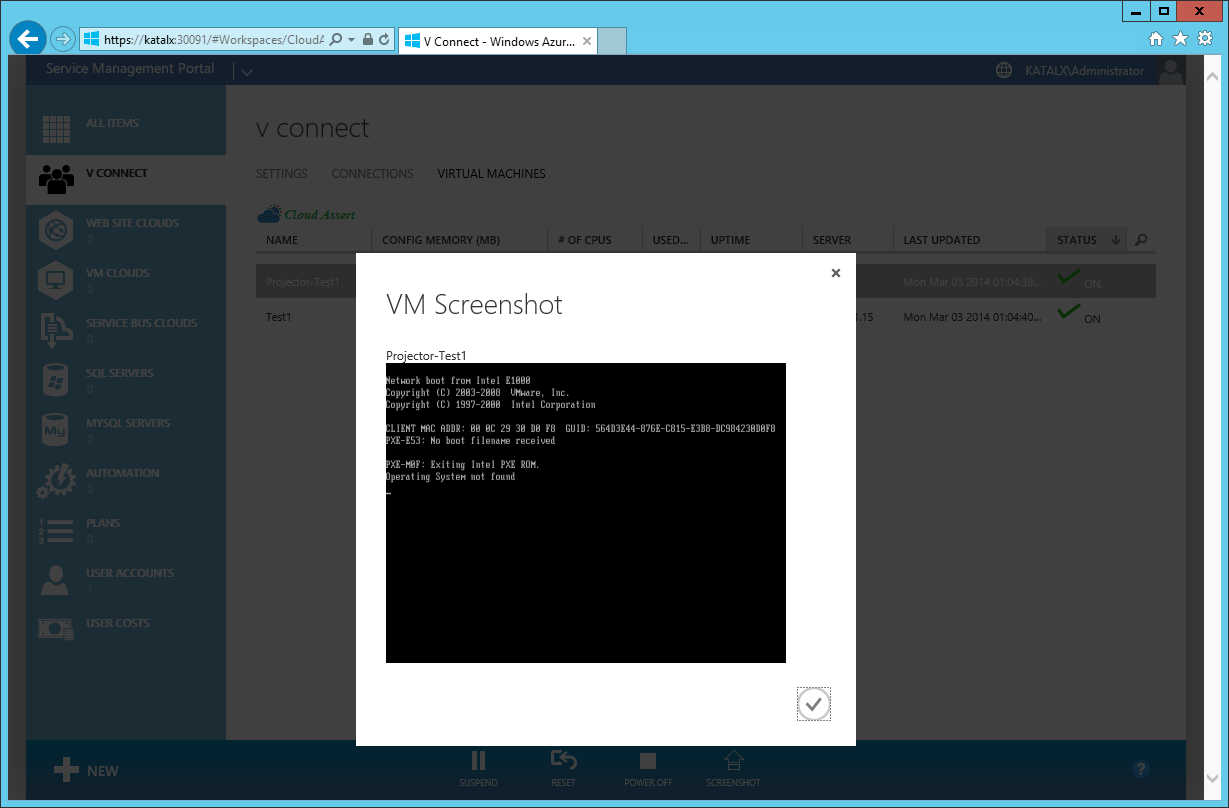1229x808 pixels.
Task: Take a screenshot of the selected VM
Action: tap(733, 769)
